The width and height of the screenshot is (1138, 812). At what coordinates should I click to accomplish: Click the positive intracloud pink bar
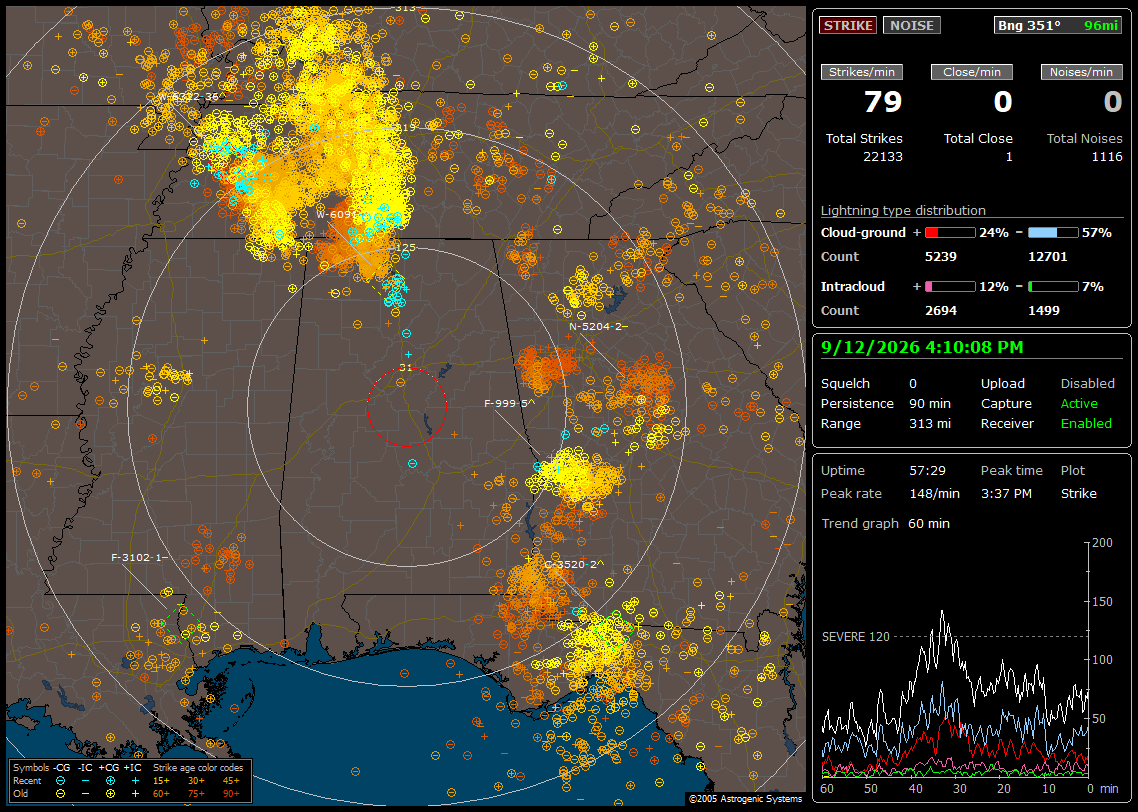(x=950, y=287)
